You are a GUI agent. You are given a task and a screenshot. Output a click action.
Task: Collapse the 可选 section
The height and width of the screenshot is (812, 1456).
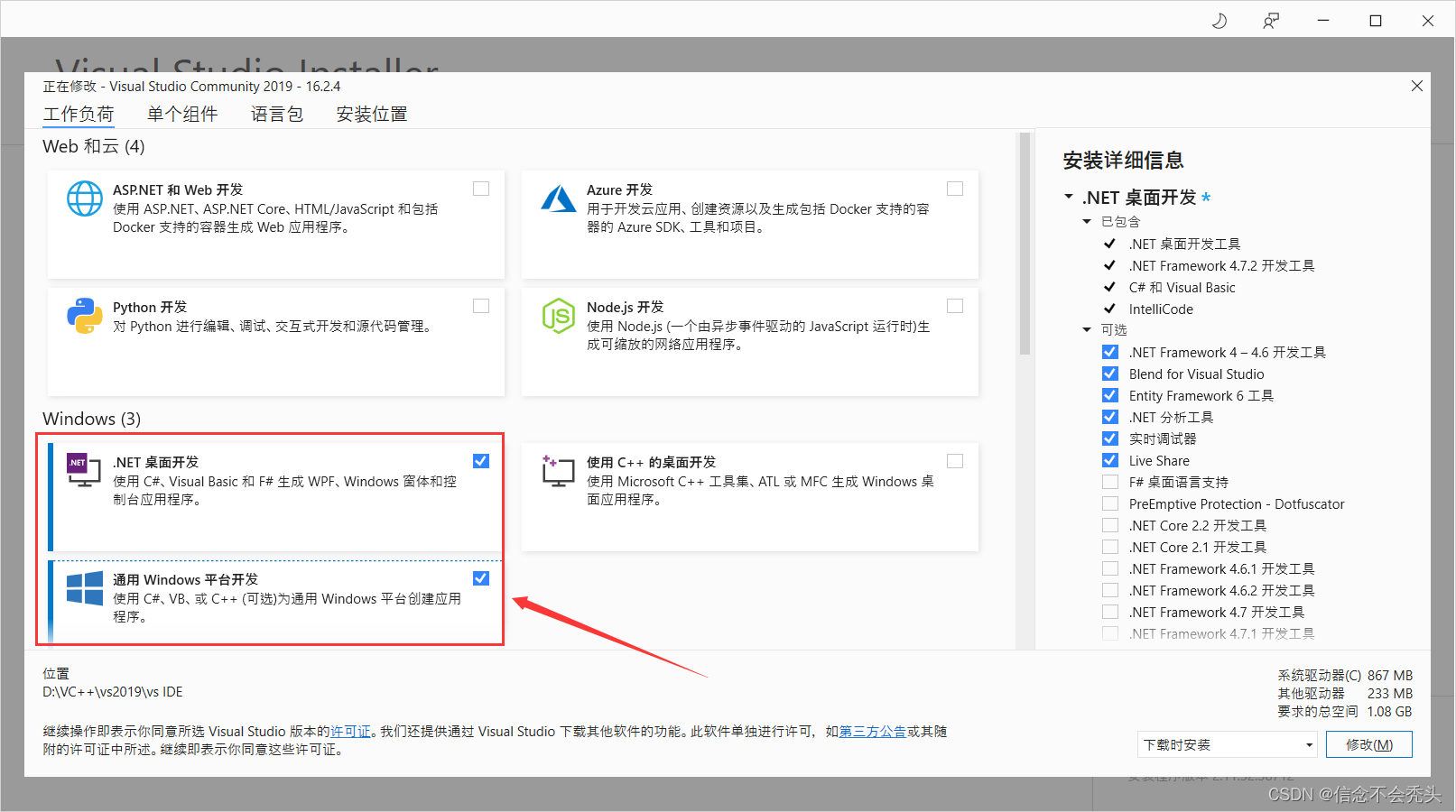tap(1087, 329)
